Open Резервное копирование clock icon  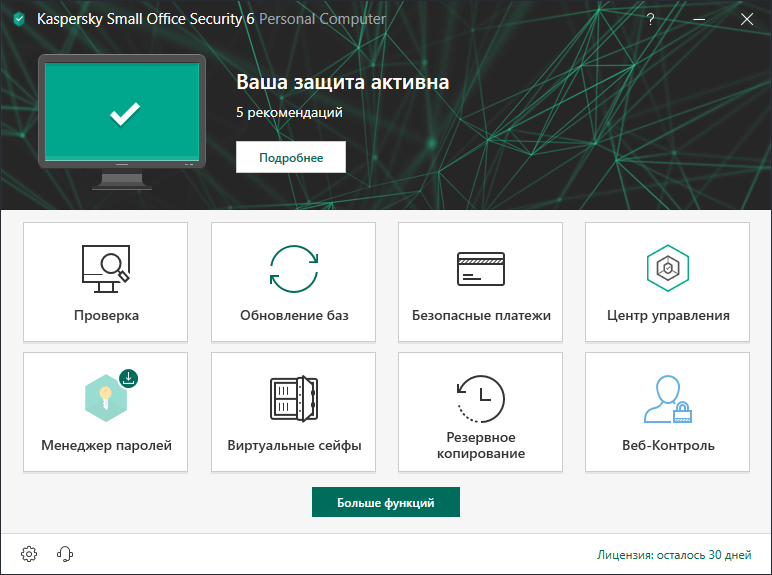pos(481,399)
